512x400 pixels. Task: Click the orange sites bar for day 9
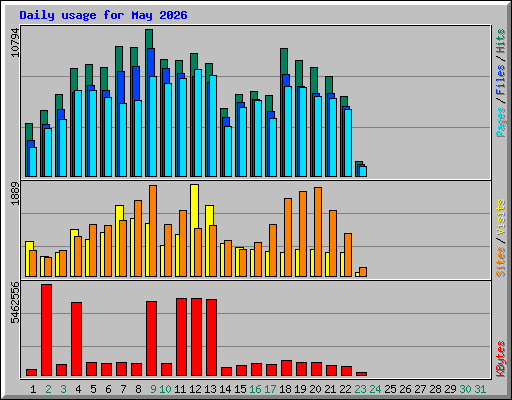point(153,231)
